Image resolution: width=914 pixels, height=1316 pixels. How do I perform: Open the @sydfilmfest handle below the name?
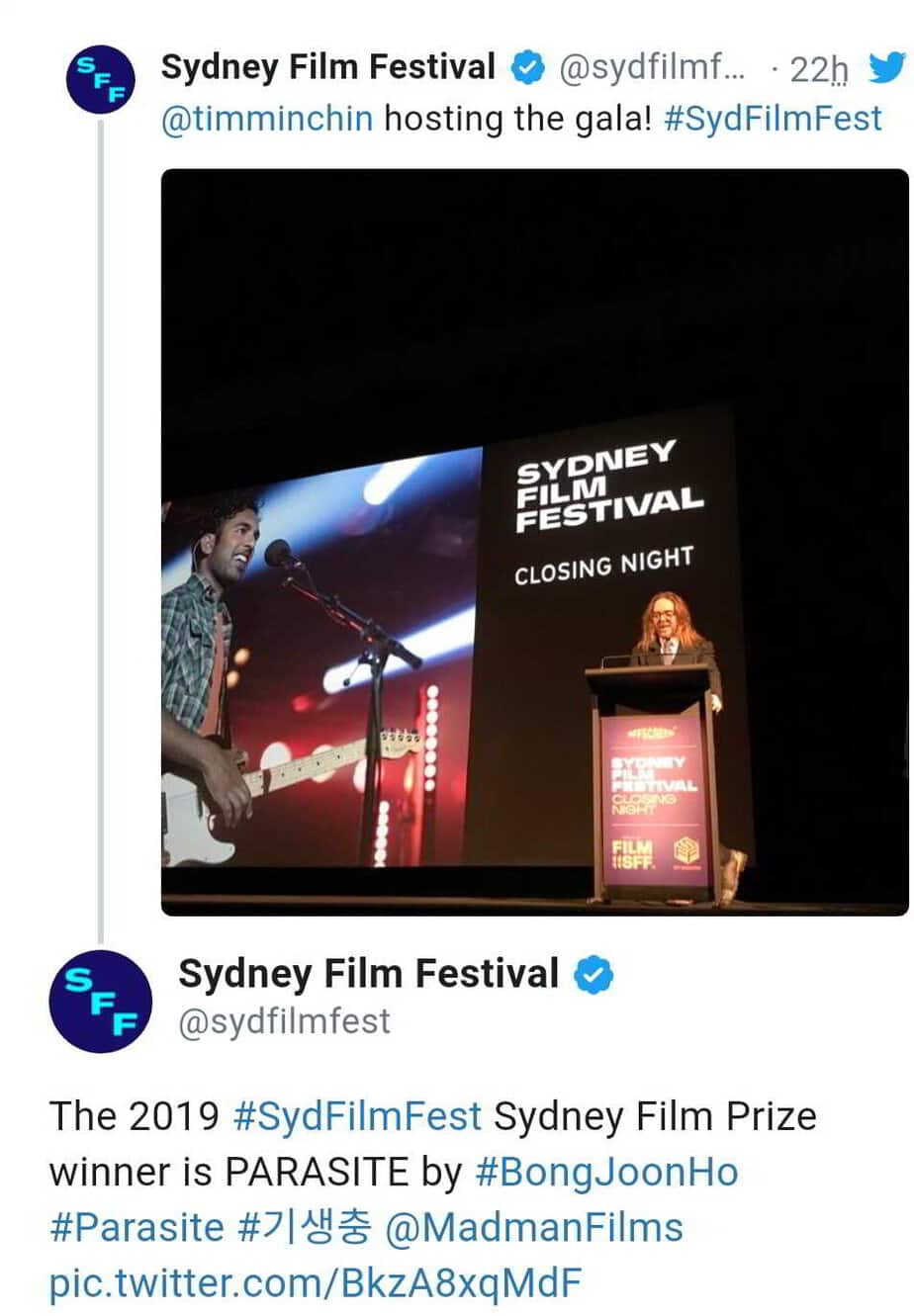[x=284, y=1021]
